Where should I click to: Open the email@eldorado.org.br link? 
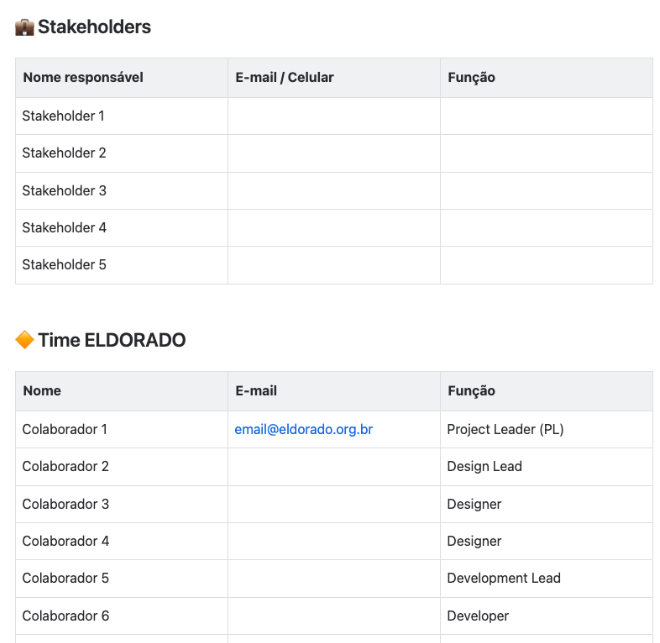[303, 429]
